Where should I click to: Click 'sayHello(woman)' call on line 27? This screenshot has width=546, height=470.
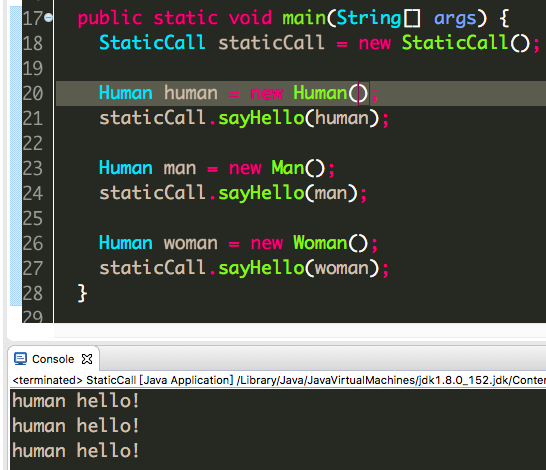click(298, 268)
